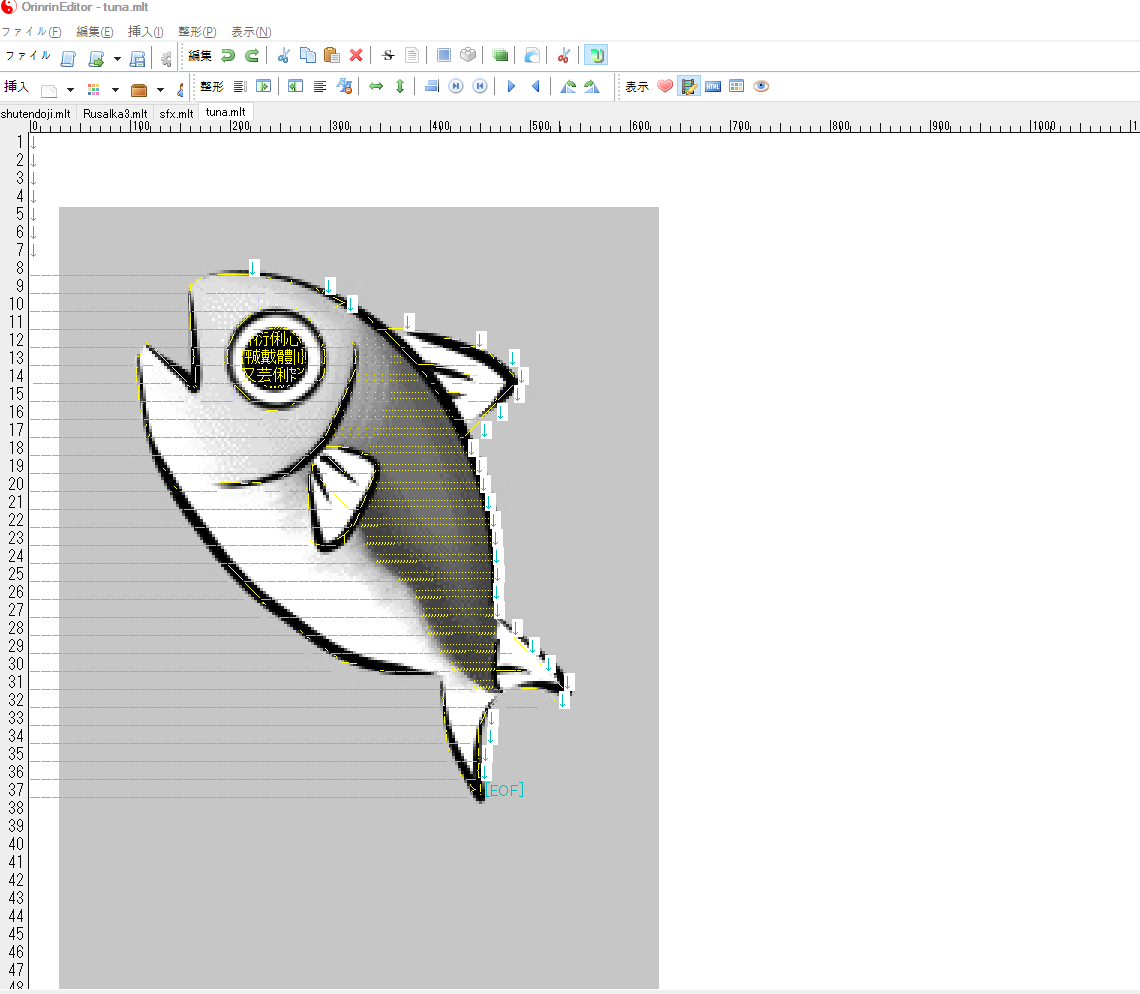Image resolution: width=1140 pixels, height=994 pixels.
Task: Expand the dropdown arrow beside export file icon
Action: [x=117, y=58]
